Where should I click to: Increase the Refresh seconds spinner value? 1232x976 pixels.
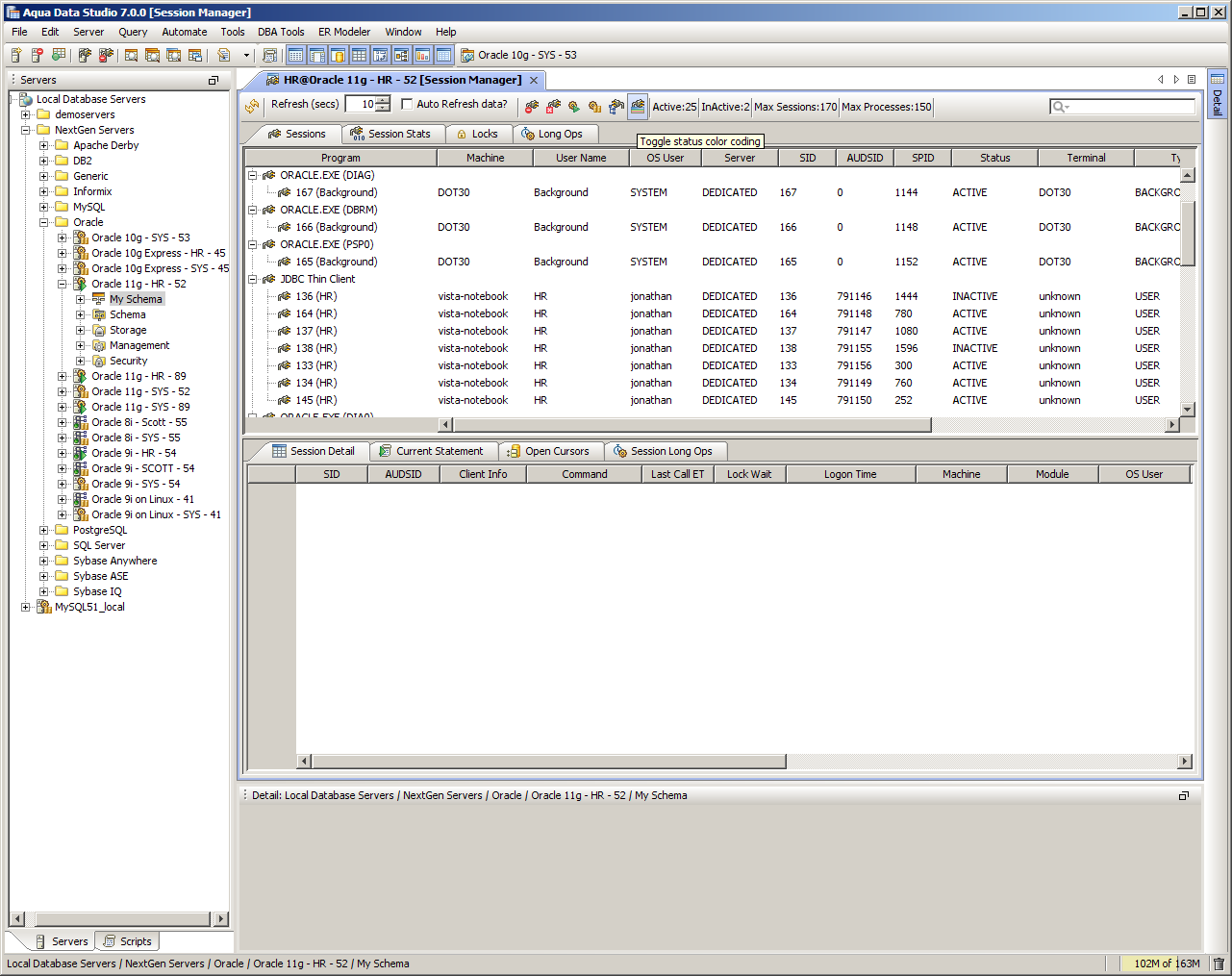pos(384,100)
